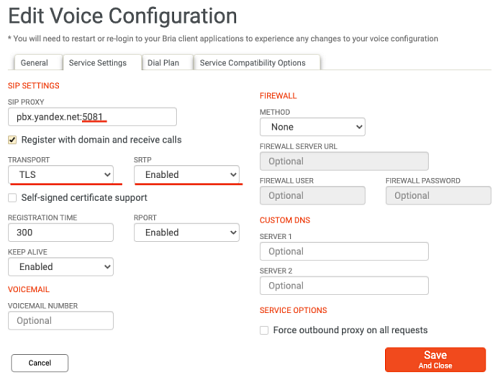Open the RPORT dropdown
The width and height of the screenshot is (498, 381).
coord(187,232)
